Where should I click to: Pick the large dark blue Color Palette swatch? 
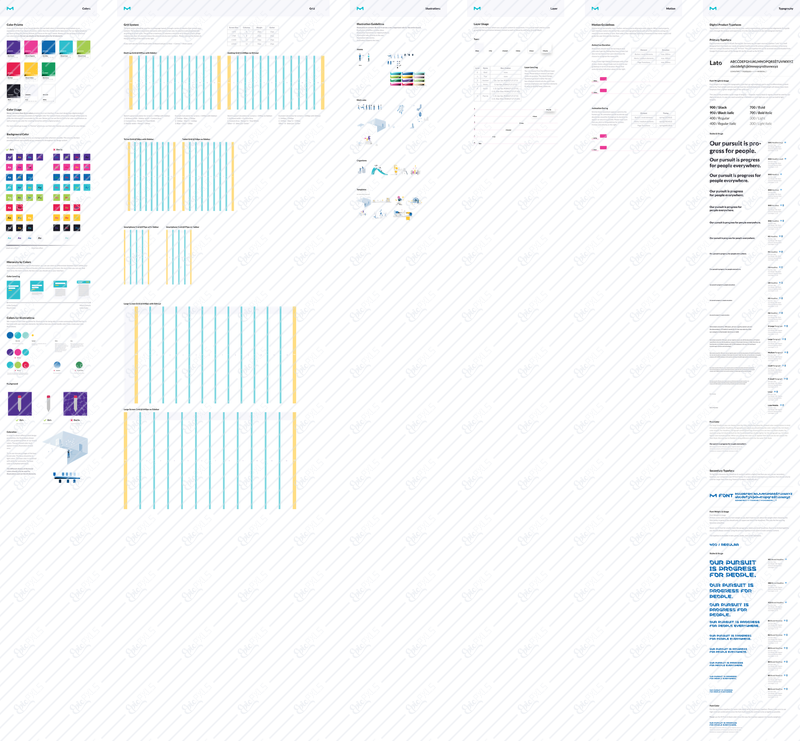[48, 47]
